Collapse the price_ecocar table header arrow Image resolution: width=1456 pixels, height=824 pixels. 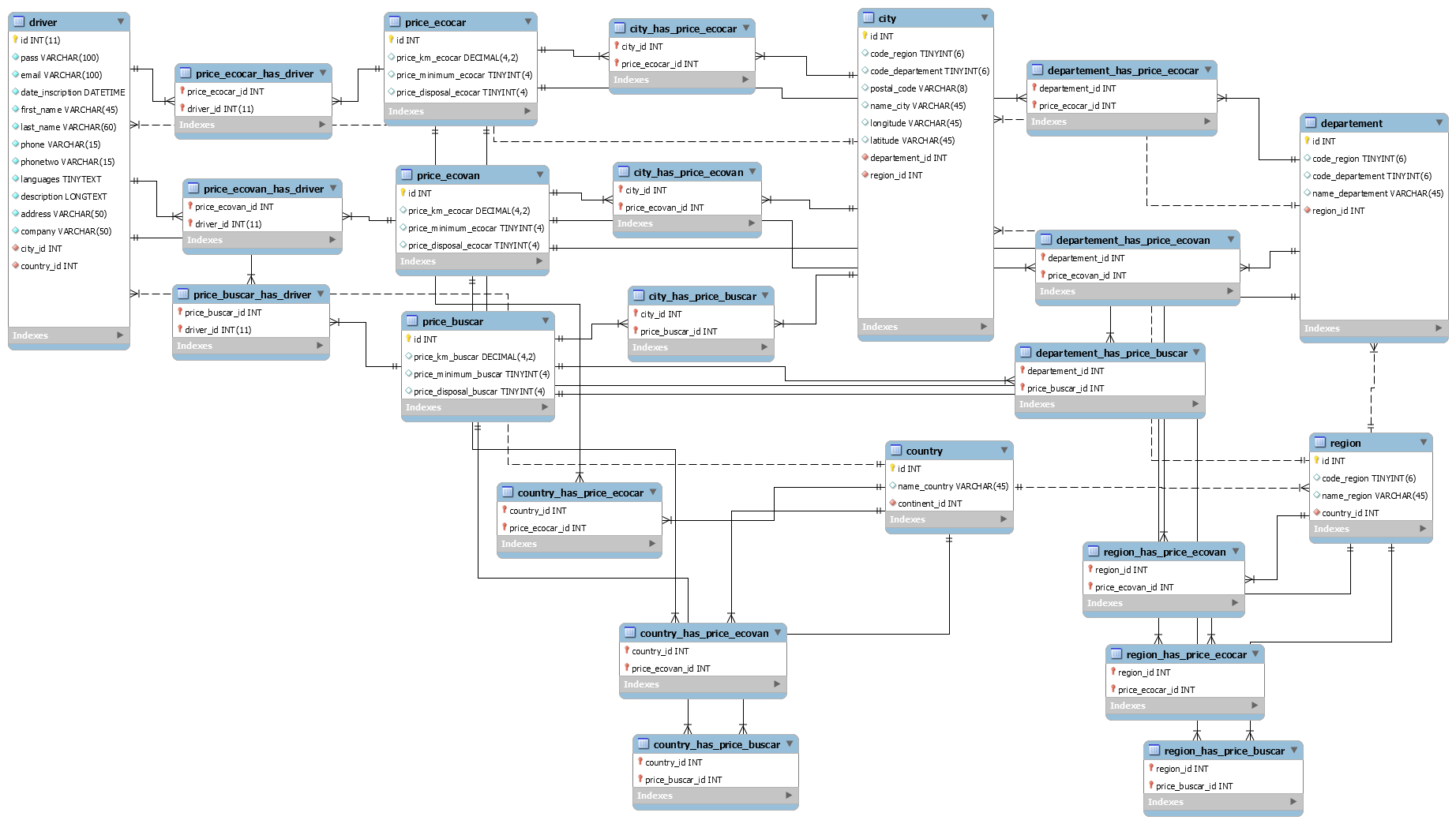click(x=528, y=22)
